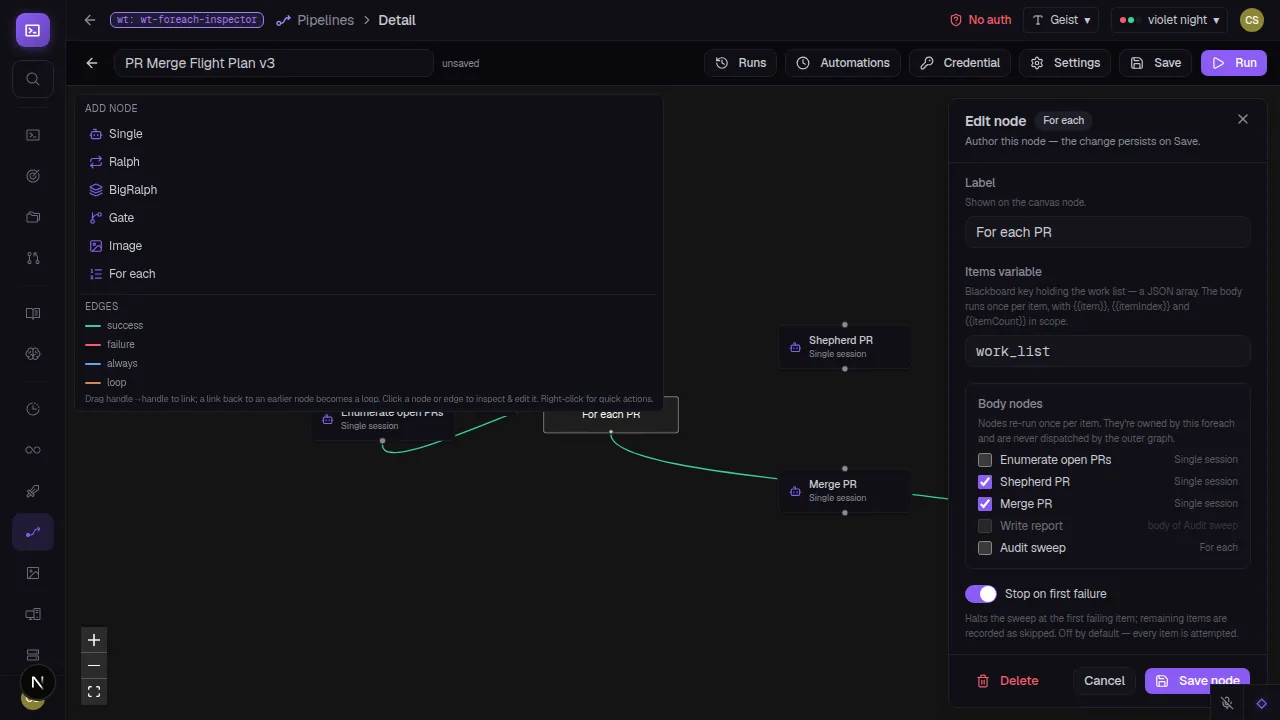Open the Runs history button
This screenshot has width=1280, height=720.
pyautogui.click(x=741, y=63)
